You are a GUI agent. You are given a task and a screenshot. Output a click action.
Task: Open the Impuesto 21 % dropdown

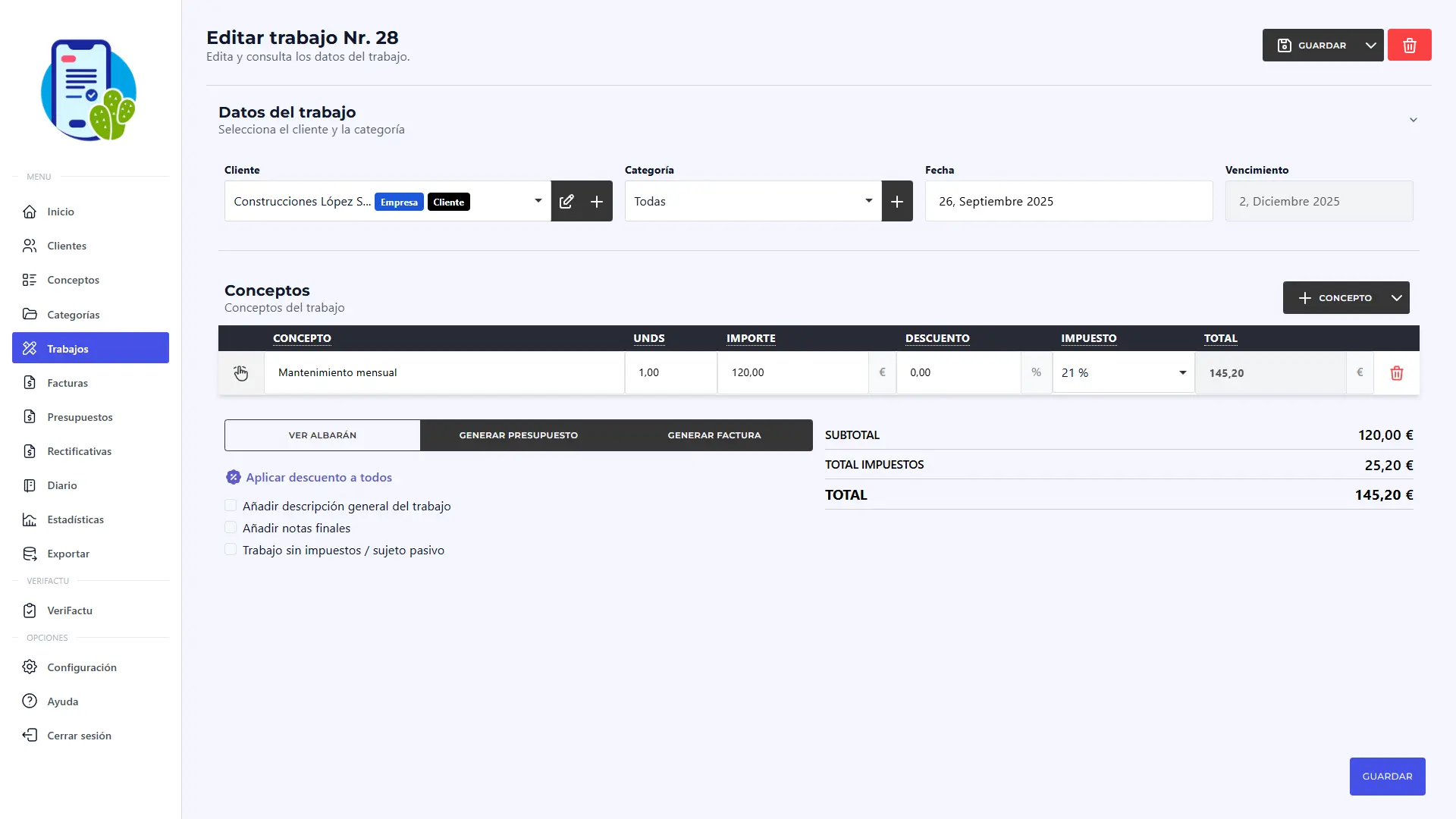pos(1123,373)
